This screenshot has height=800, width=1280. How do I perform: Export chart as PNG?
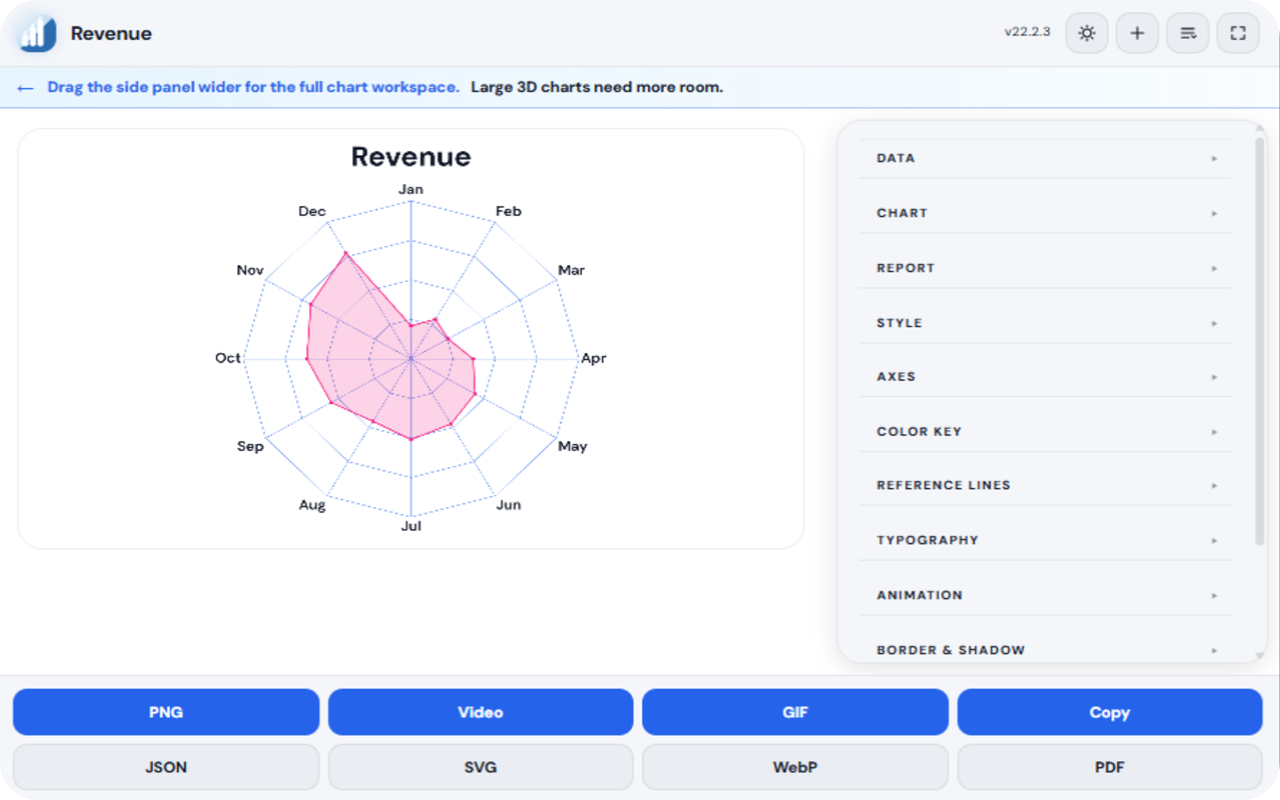point(166,712)
